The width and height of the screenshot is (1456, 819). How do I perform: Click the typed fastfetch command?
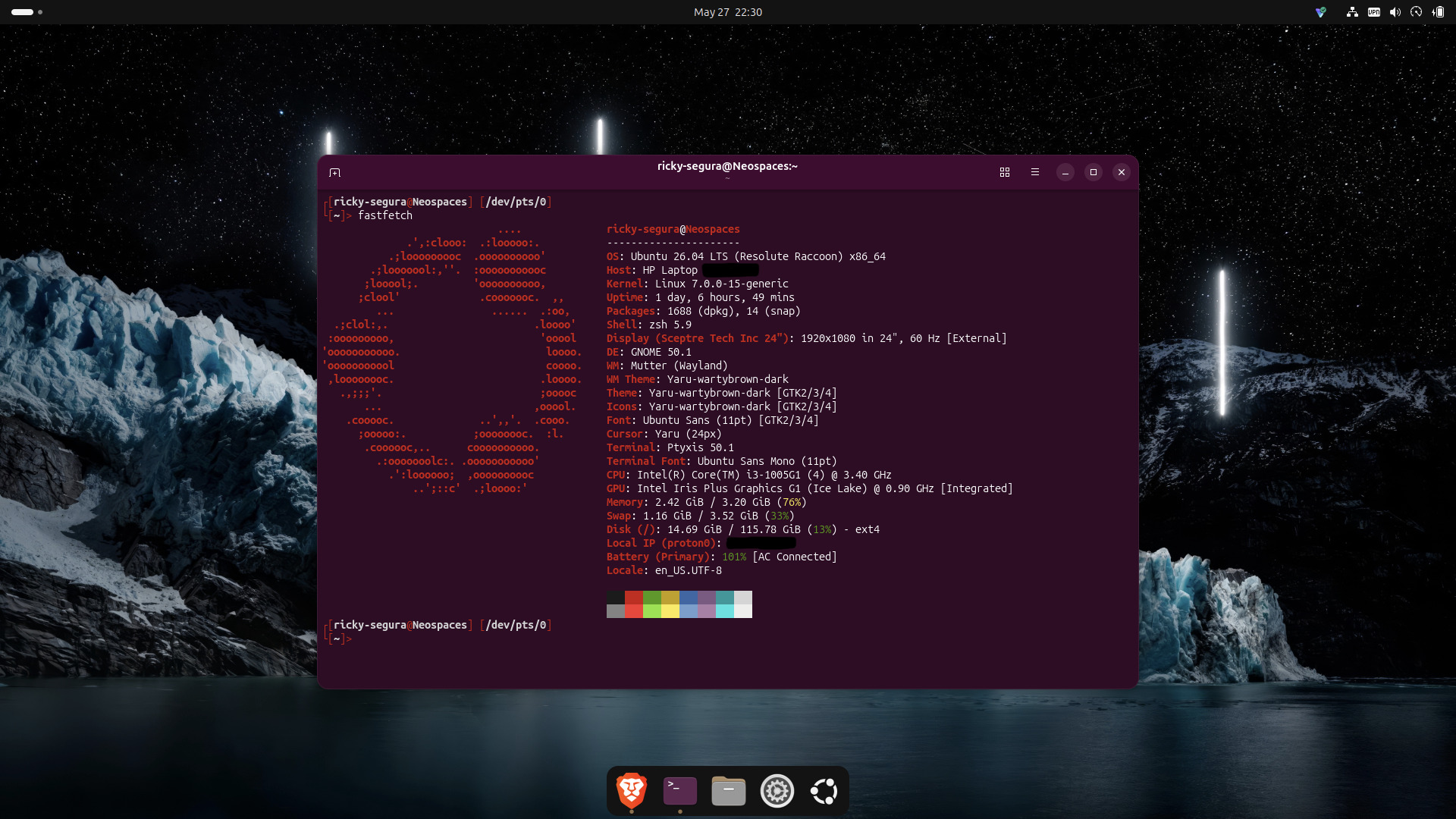pos(385,215)
